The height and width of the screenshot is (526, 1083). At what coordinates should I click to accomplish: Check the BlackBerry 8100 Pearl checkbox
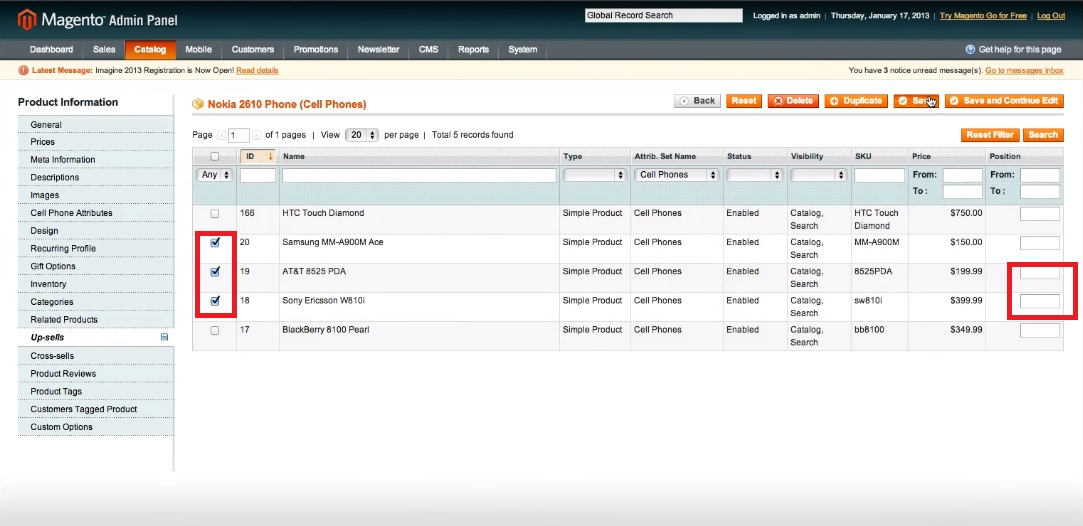[x=215, y=331]
